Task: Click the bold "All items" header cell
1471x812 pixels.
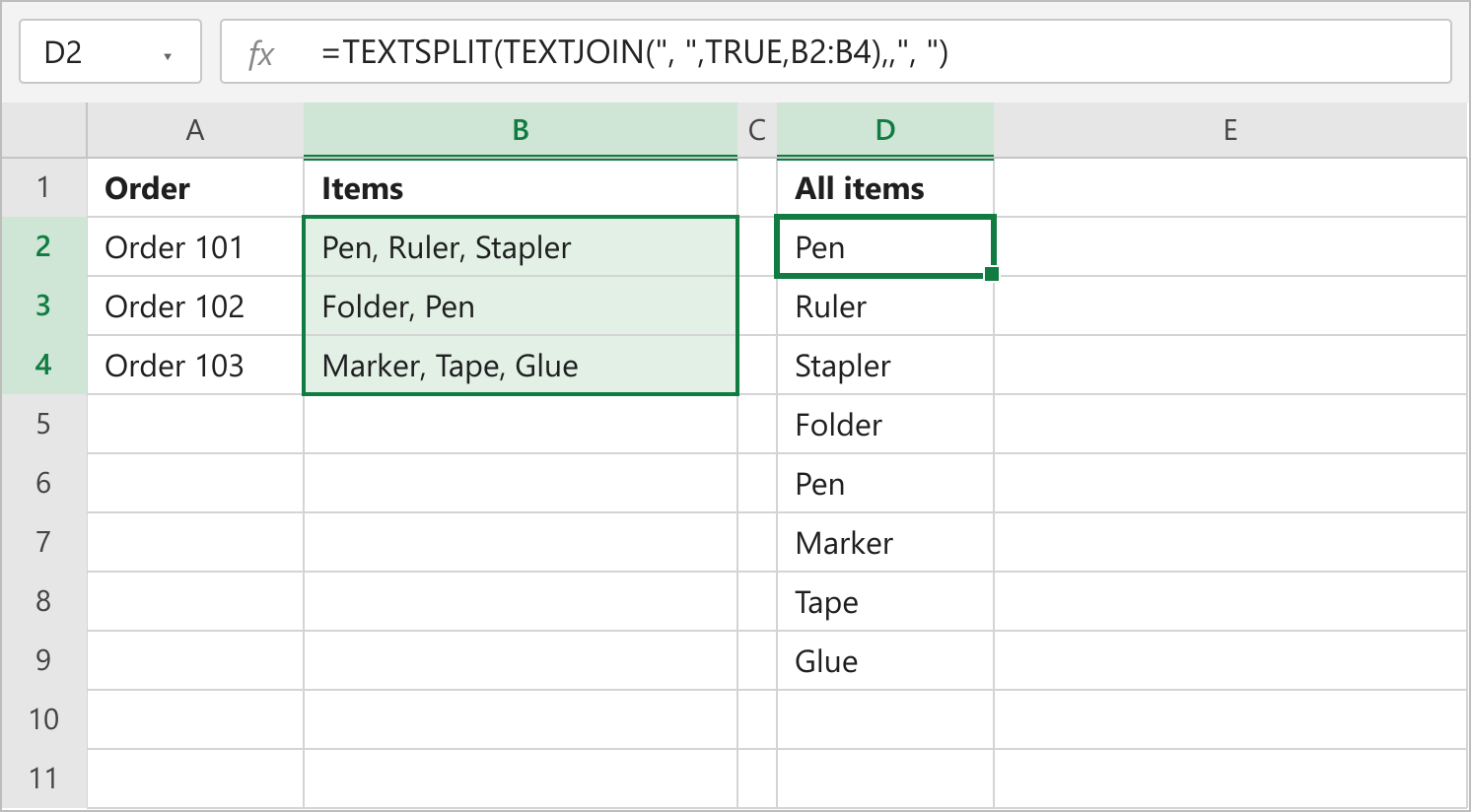Action: [885, 187]
